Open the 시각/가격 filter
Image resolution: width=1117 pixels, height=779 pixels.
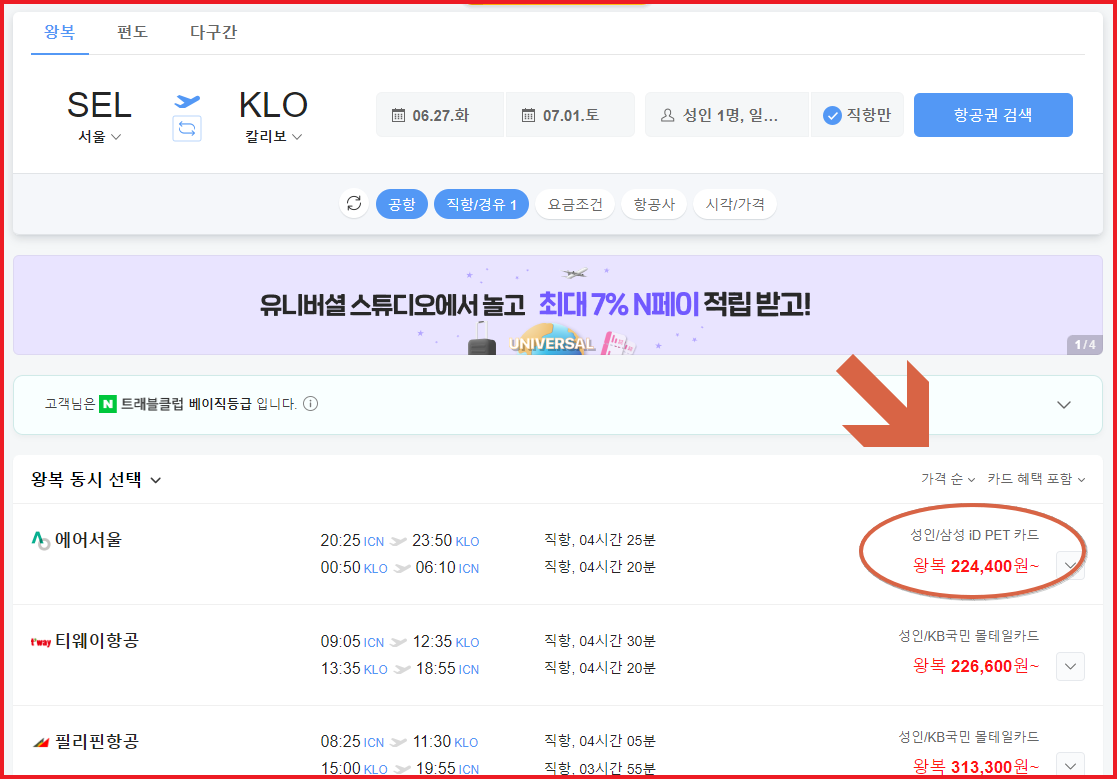pyautogui.click(x=734, y=204)
